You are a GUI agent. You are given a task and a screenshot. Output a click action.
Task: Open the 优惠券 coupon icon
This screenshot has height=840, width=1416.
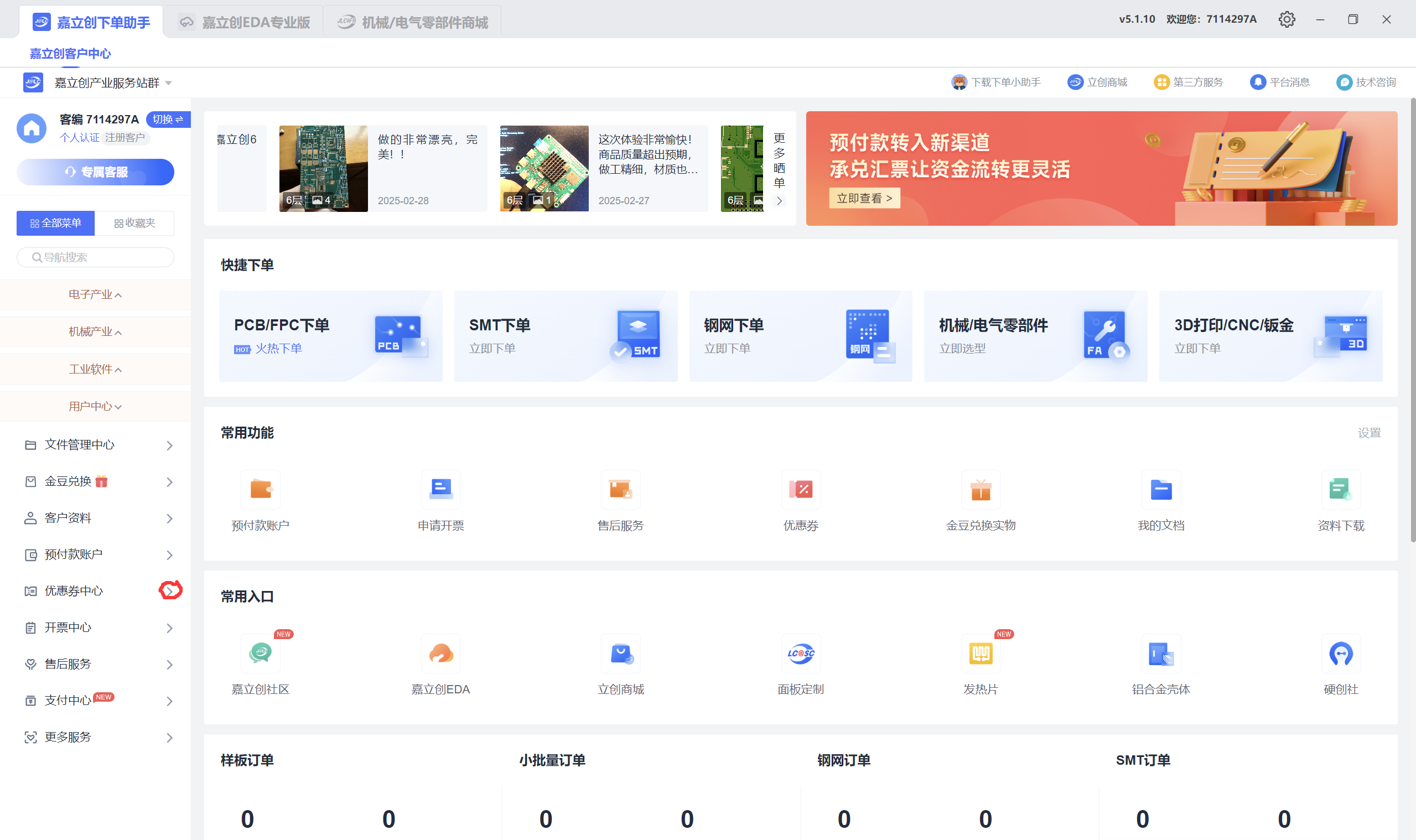(x=800, y=489)
